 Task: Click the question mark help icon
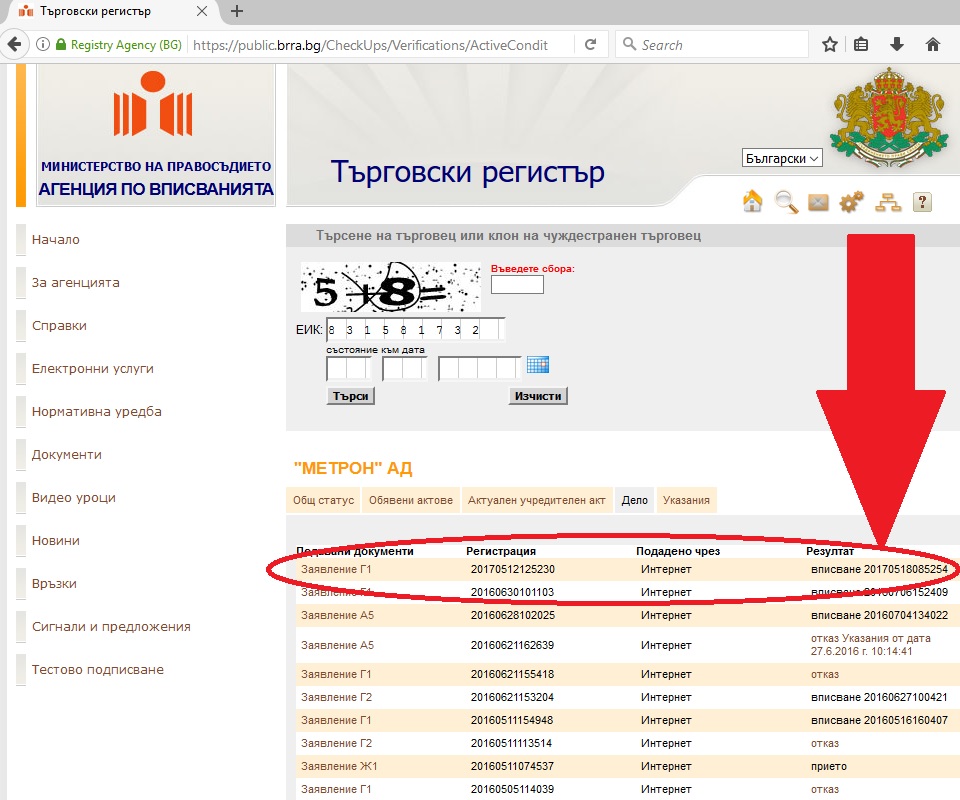(922, 202)
